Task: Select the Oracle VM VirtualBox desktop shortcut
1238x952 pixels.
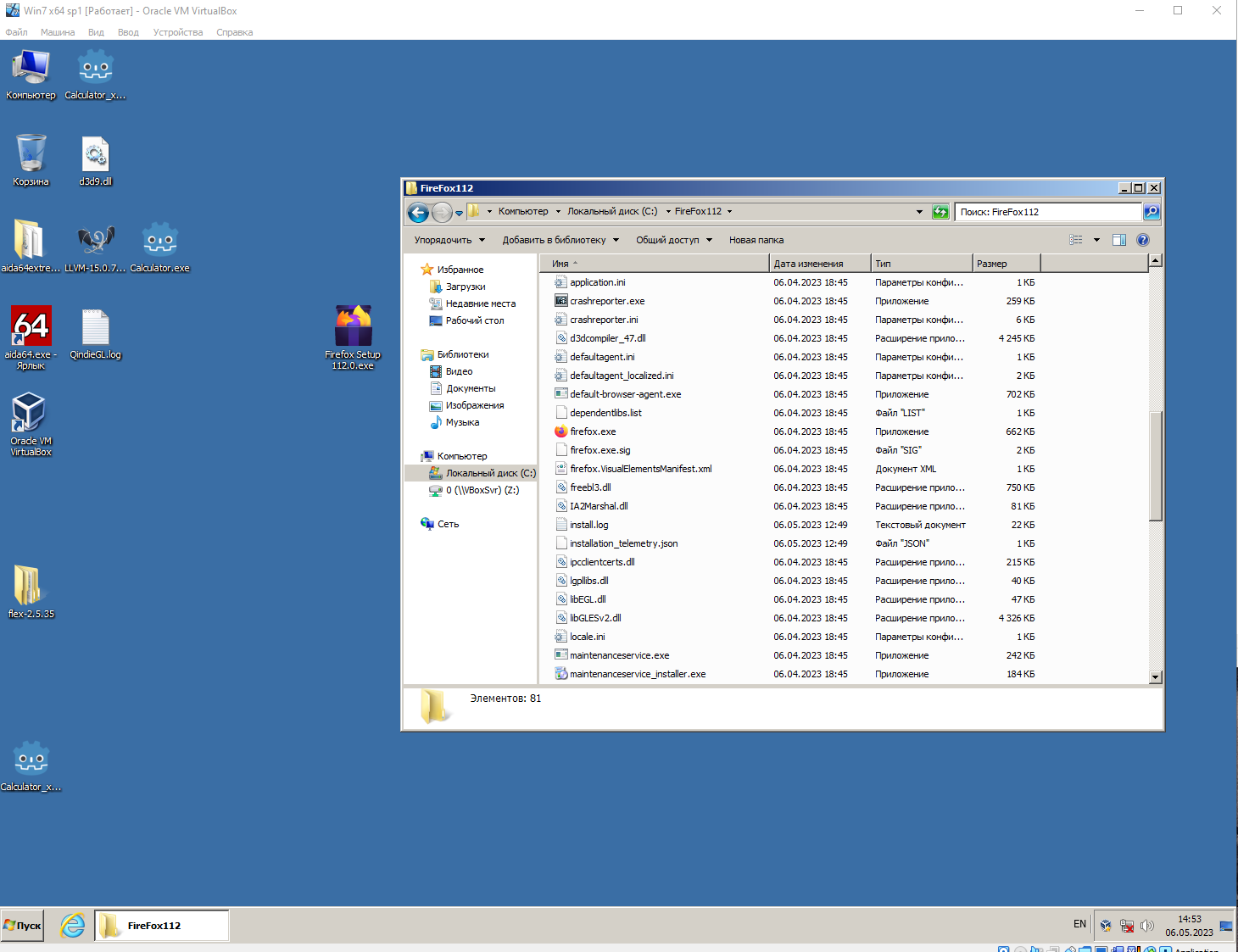Action: pyautogui.click(x=31, y=424)
